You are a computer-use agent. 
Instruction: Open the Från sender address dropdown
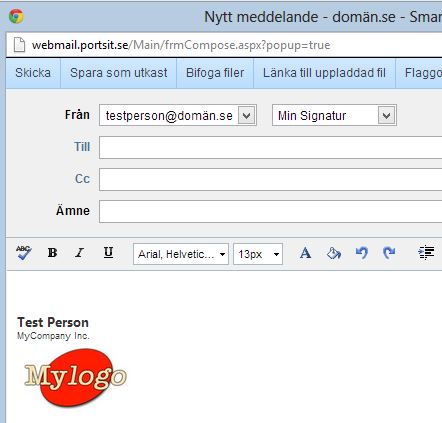pos(178,115)
